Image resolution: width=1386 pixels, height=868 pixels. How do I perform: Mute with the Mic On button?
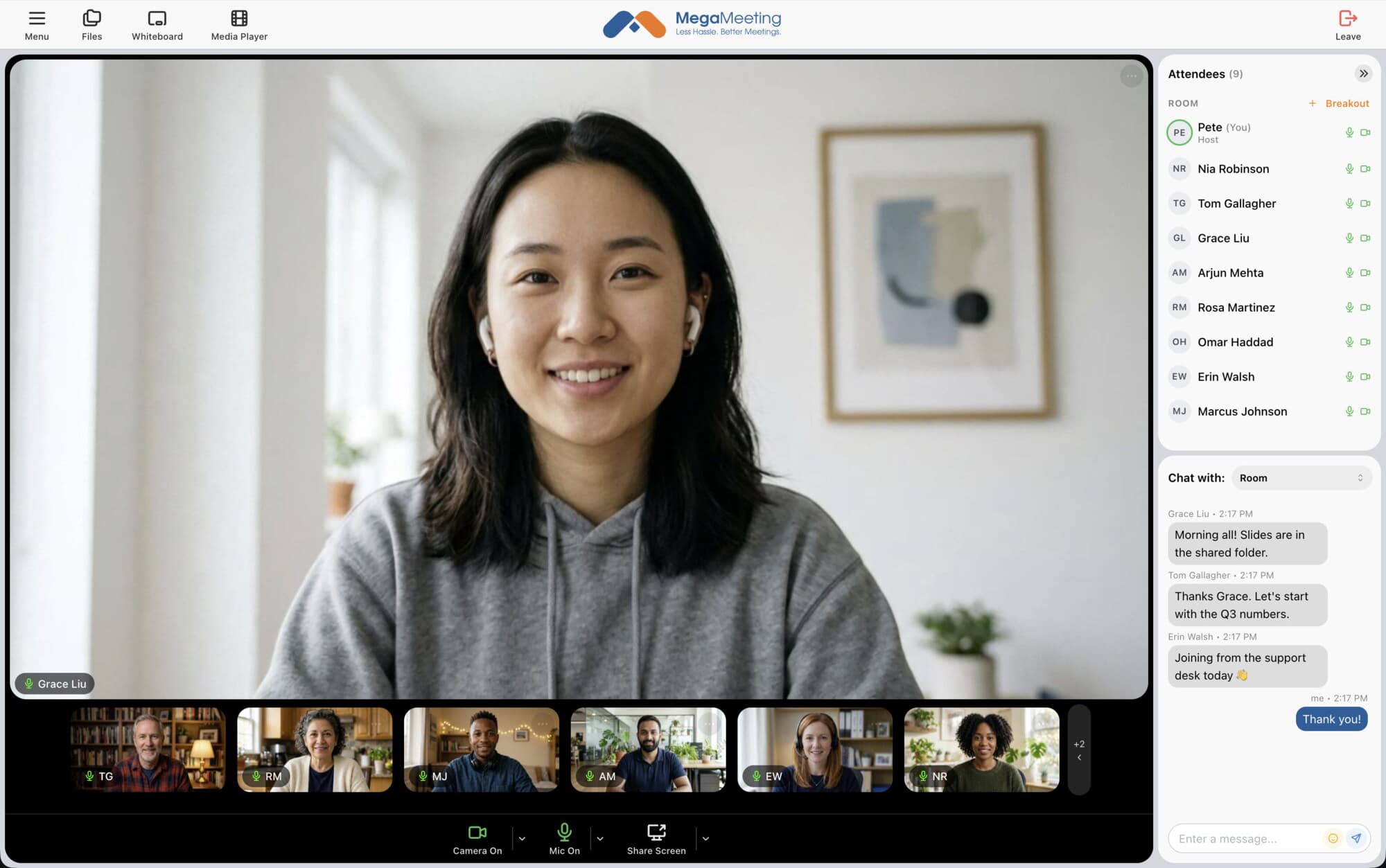pos(564,839)
